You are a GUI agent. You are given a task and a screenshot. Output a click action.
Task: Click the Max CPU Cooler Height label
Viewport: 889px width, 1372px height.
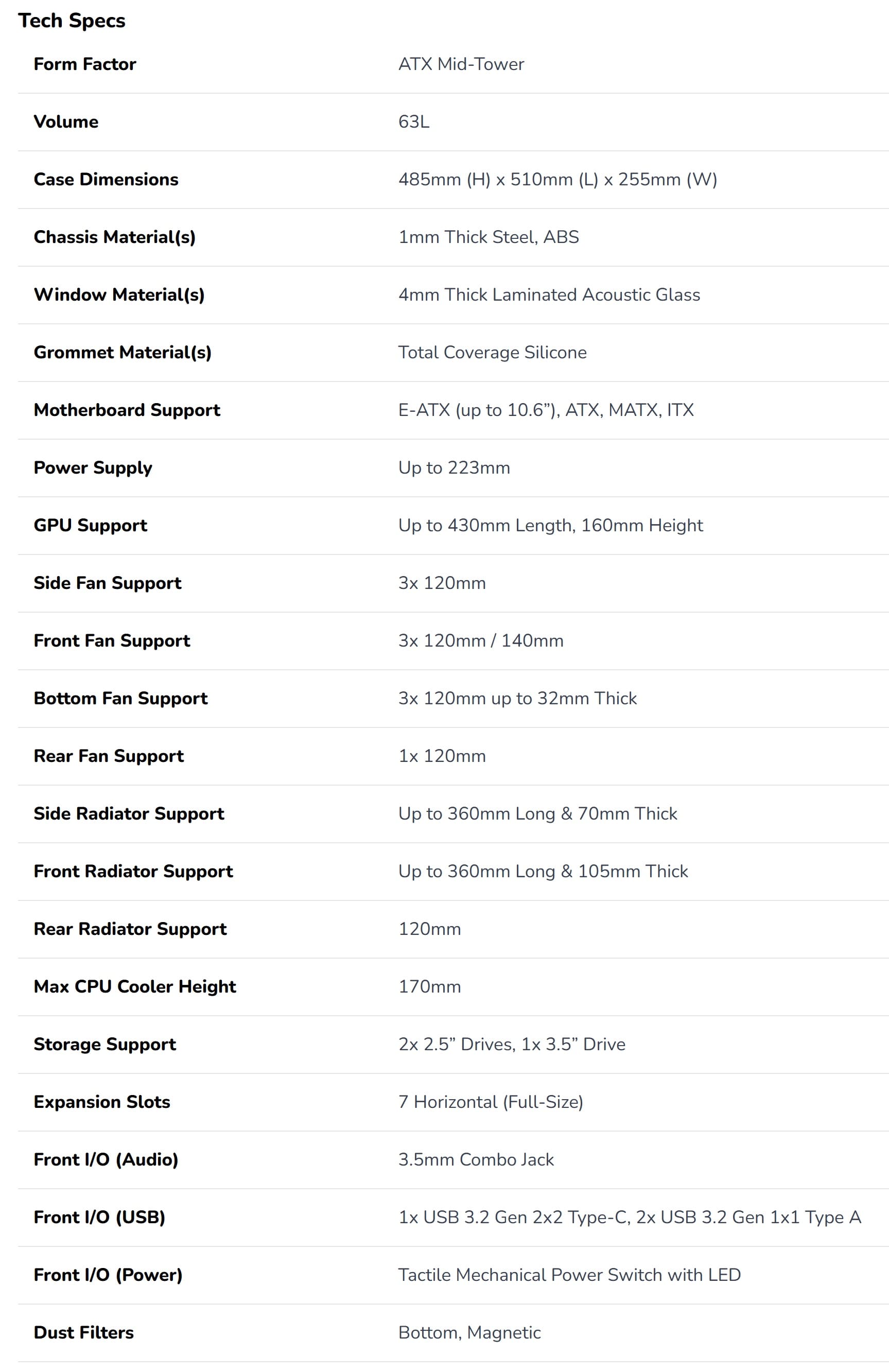(135, 986)
